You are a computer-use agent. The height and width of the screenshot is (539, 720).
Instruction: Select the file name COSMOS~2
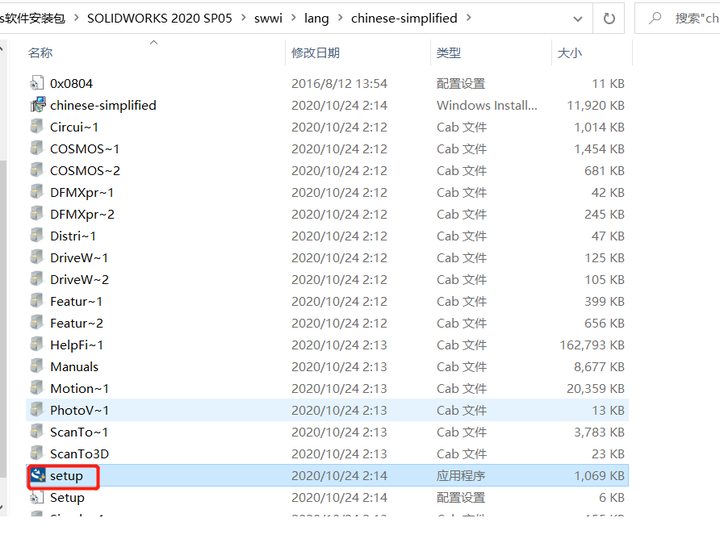(x=85, y=170)
